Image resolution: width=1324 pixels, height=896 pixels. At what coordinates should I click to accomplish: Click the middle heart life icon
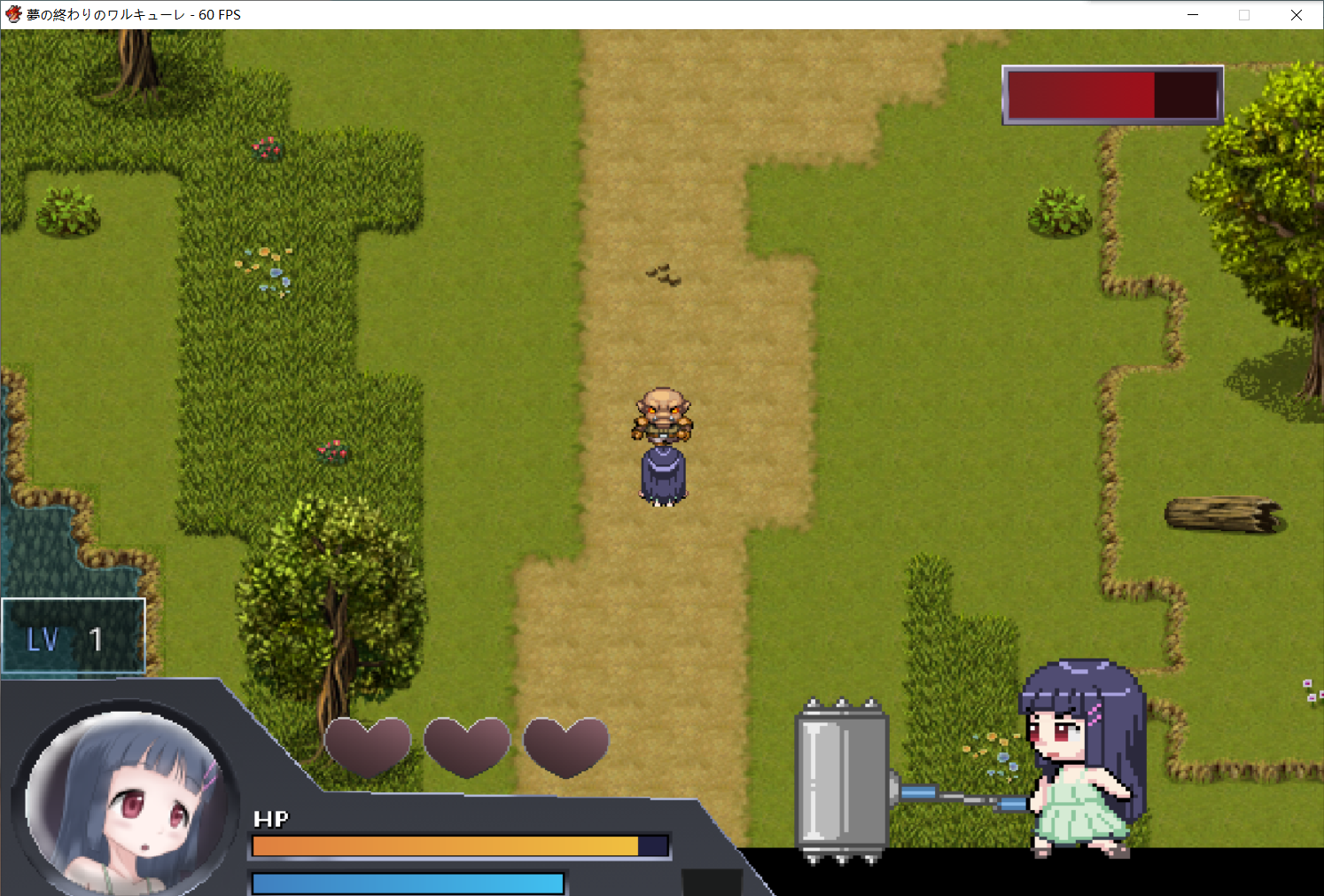(467, 747)
